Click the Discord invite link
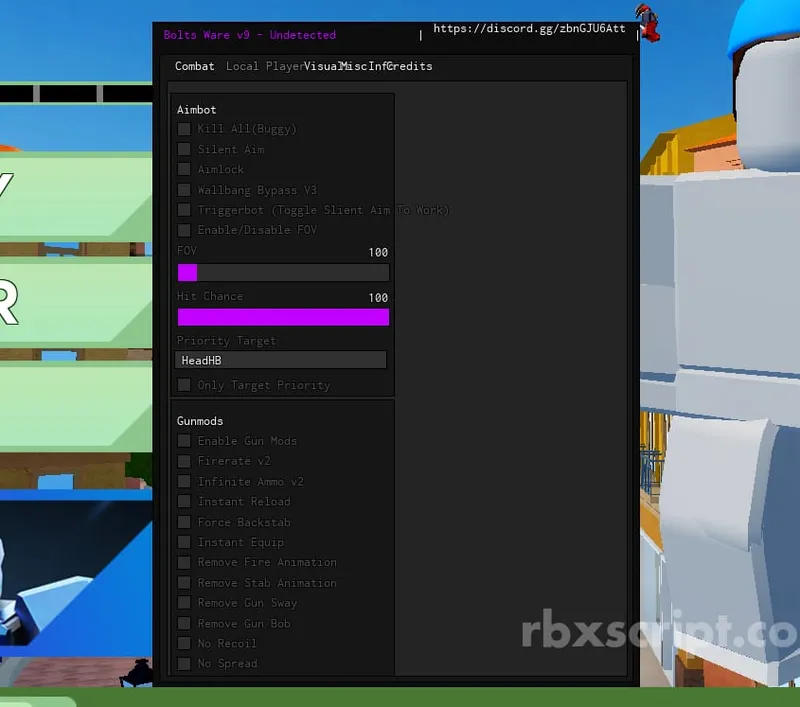Viewport: 800px width, 707px height. (532, 28)
